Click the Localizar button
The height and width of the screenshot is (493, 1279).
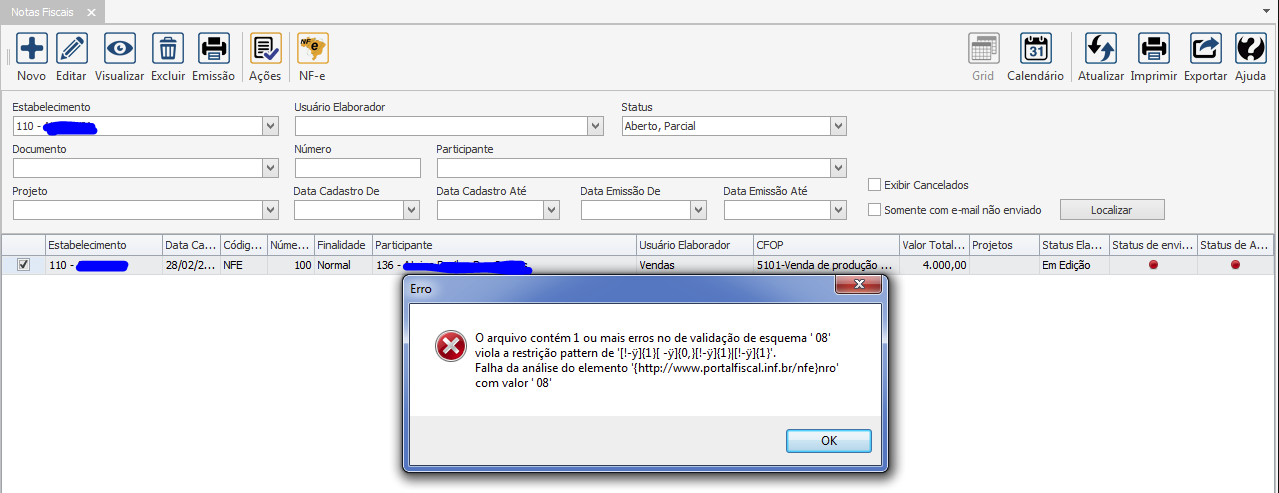(1112, 210)
